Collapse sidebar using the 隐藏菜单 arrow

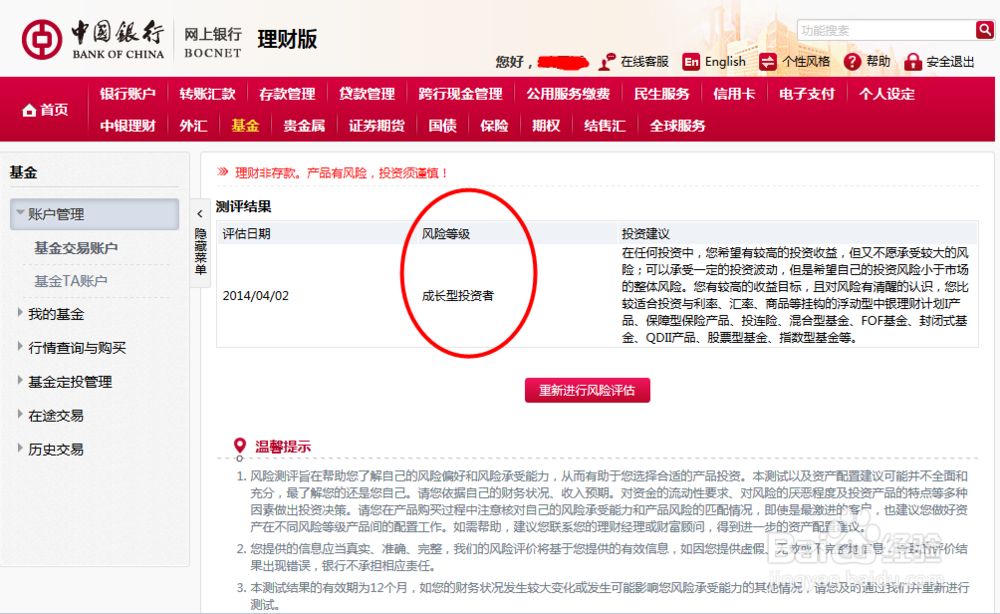(200, 214)
